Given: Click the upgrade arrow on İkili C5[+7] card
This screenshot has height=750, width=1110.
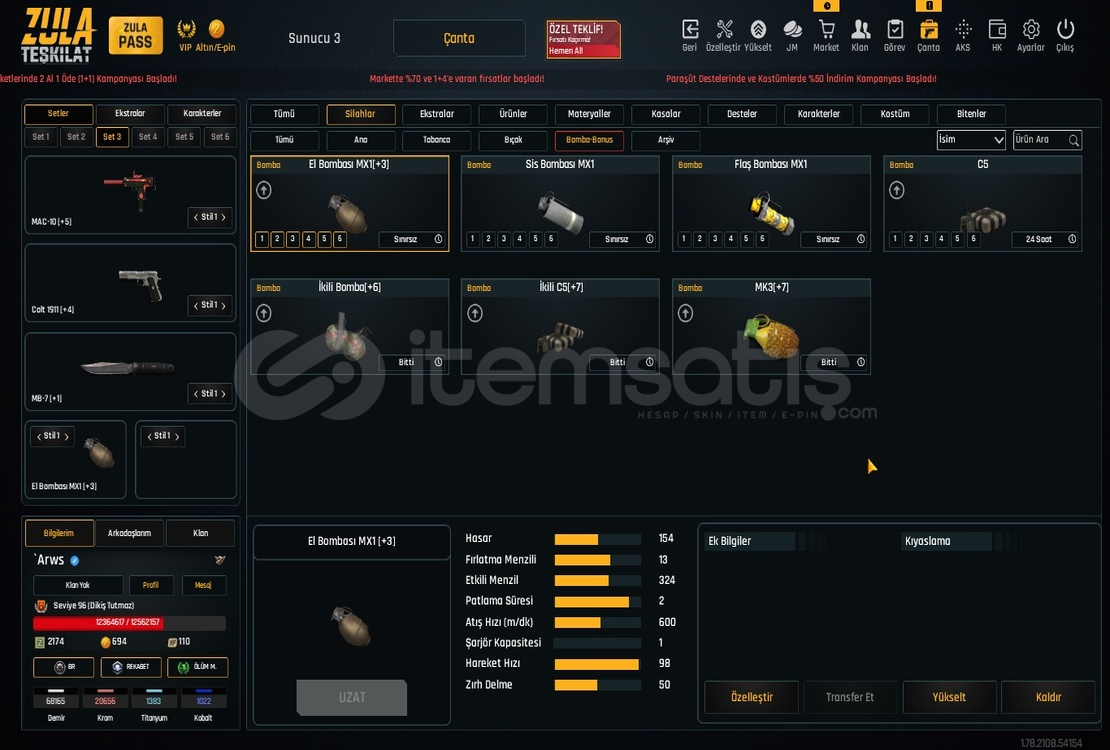Looking at the screenshot, I should [475, 313].
